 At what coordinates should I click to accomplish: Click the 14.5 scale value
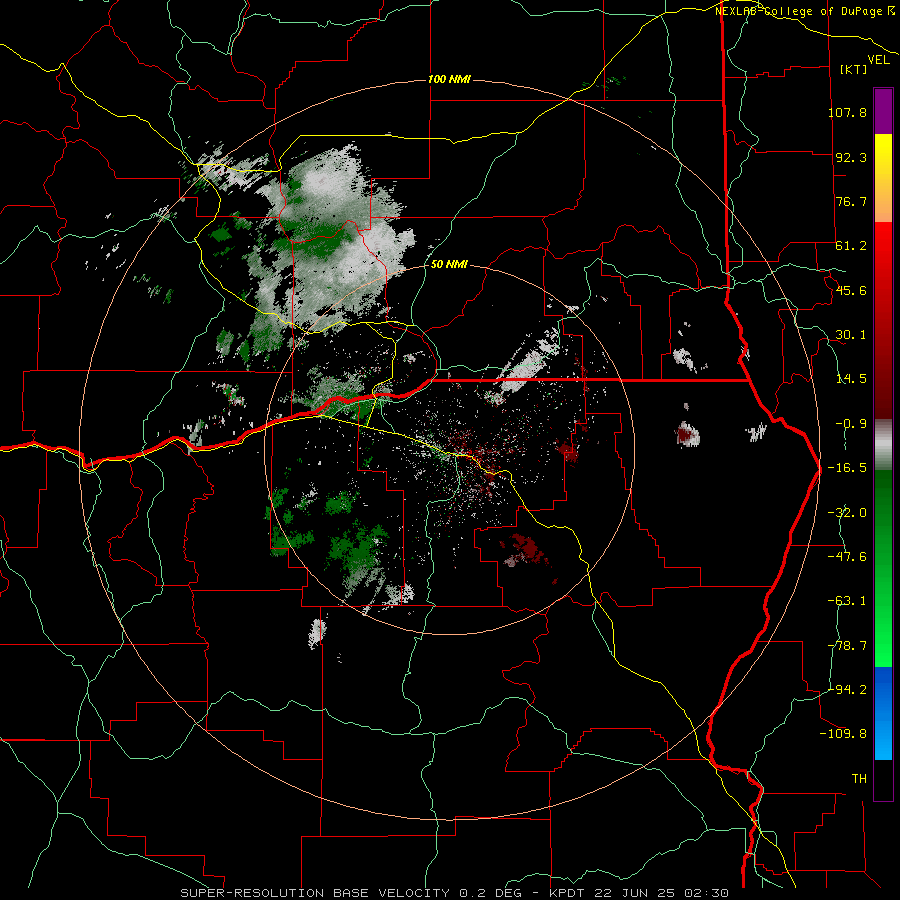[851, 379]
